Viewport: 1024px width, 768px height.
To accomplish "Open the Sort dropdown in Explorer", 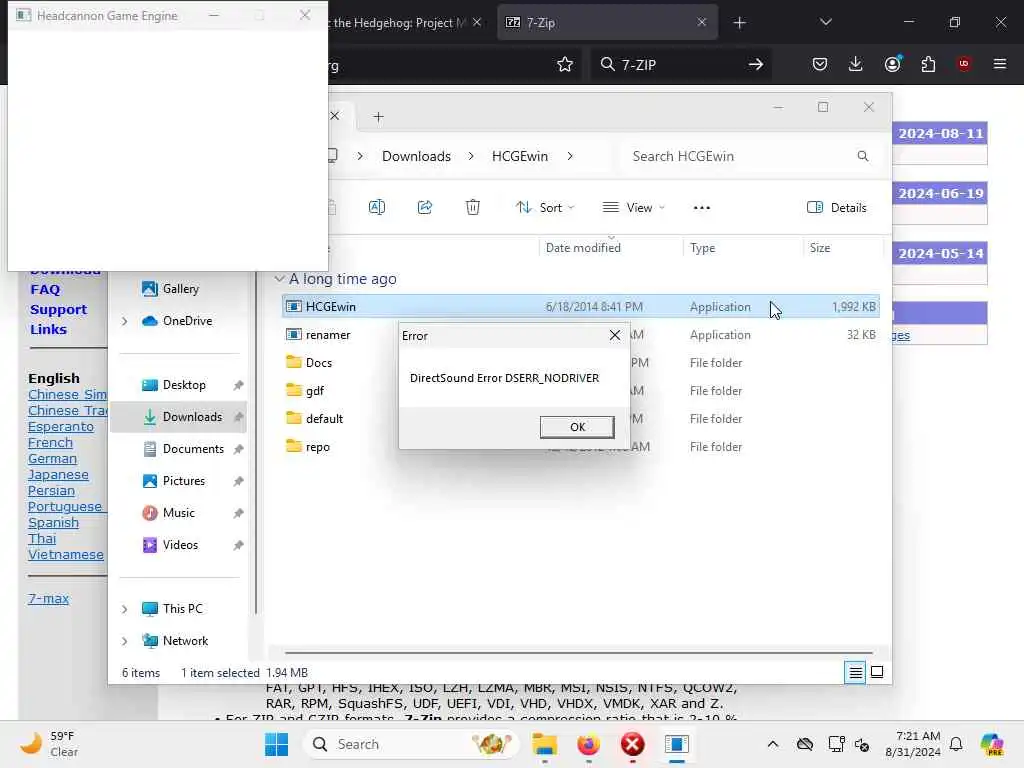I will (x=545, y=207).
